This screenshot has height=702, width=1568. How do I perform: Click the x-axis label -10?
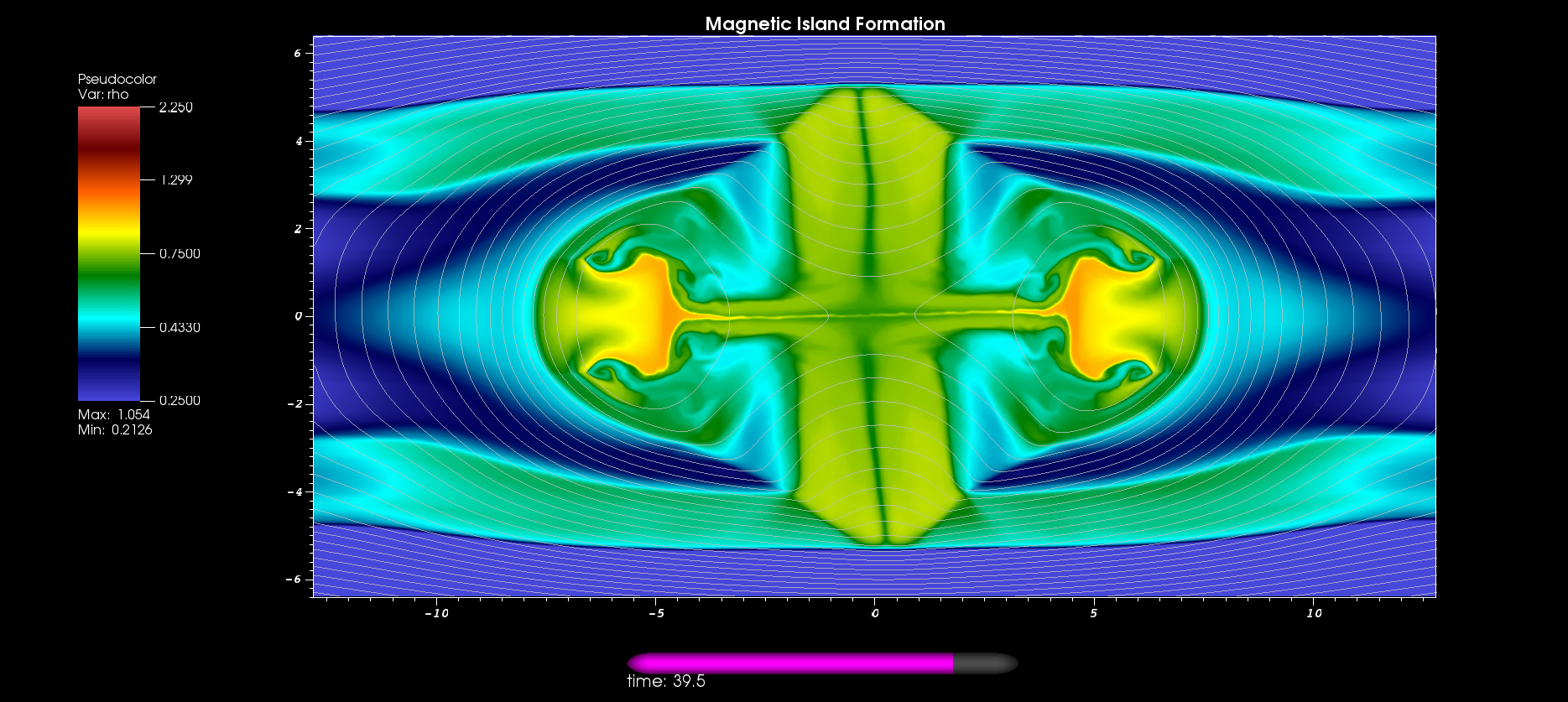tap(436, 613)
